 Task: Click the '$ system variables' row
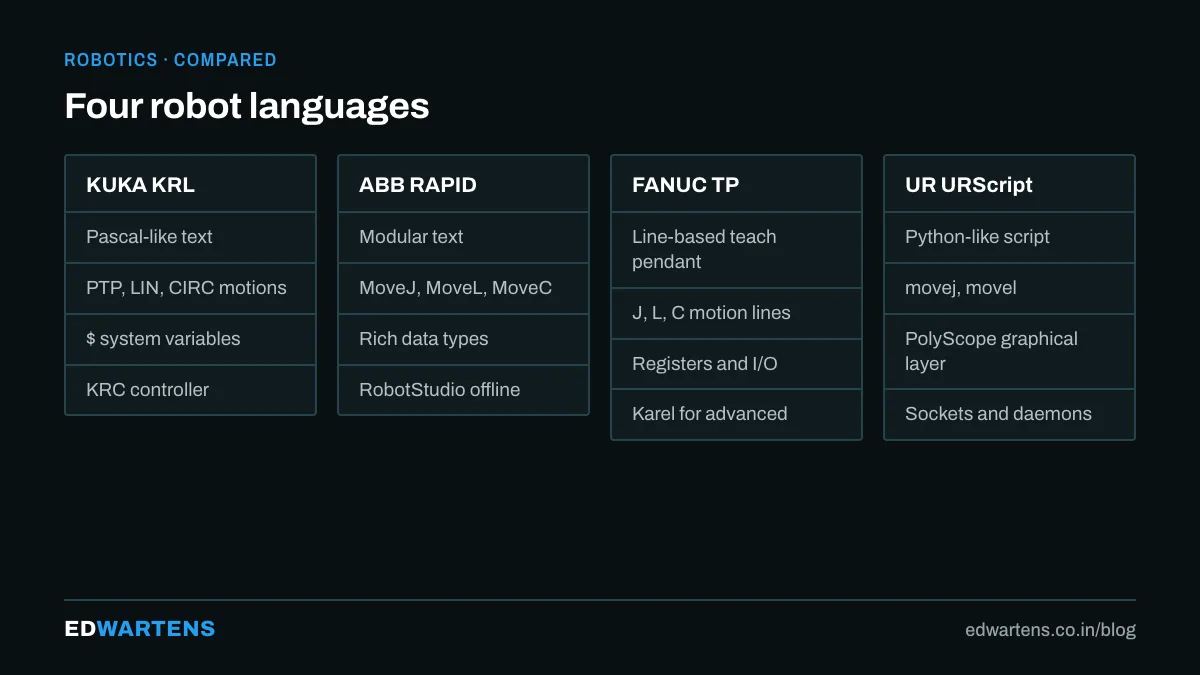click(190, 339)
